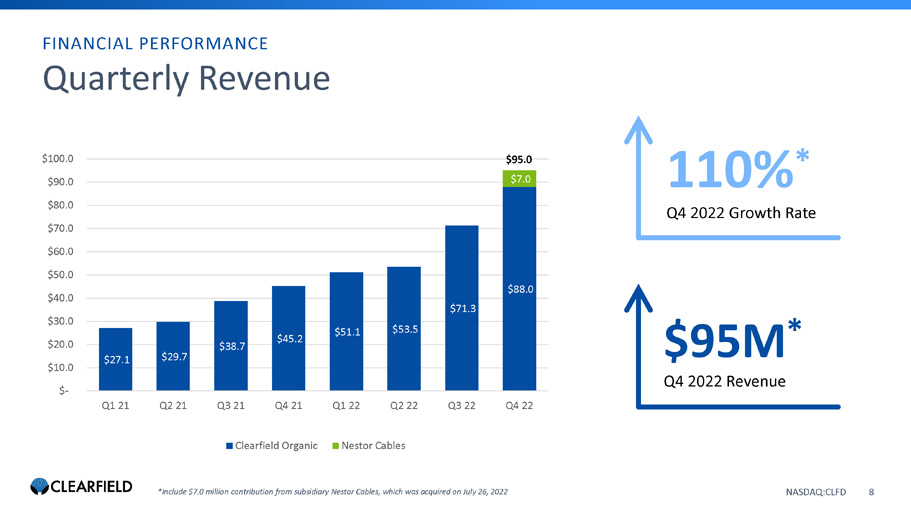Click the Q2 21 bar labeled $29.7
The width and height of the screenshot is (911, 512).
(173, 356)
